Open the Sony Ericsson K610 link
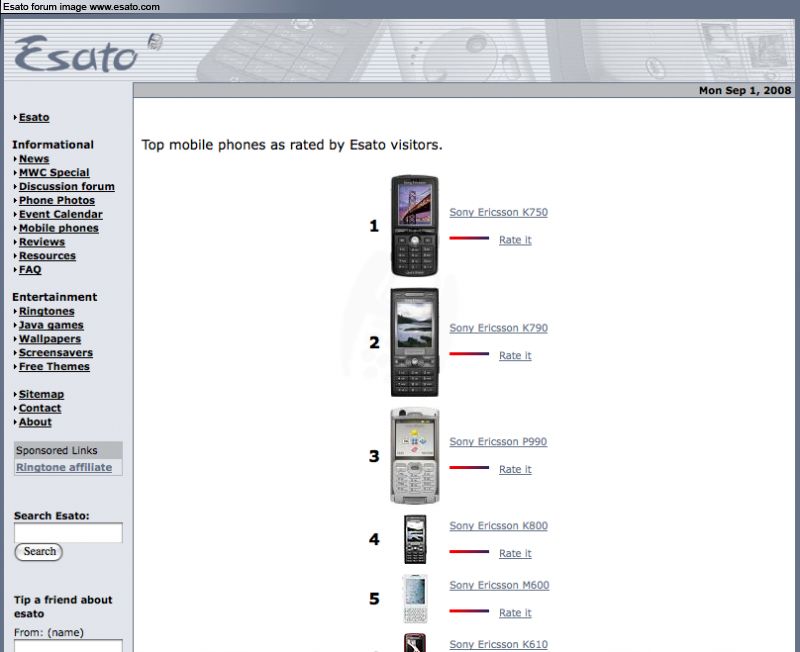Screen dimensions: 800x652 tap(498, 645)
